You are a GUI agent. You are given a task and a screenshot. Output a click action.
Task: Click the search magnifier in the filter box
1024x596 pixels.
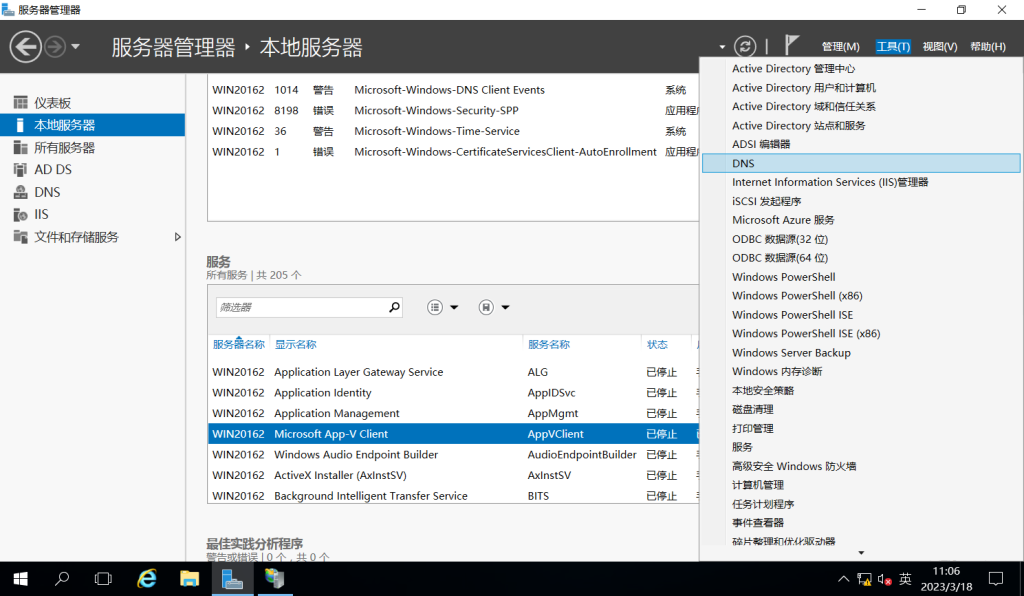pyautogui.click(x=394, y=307)
